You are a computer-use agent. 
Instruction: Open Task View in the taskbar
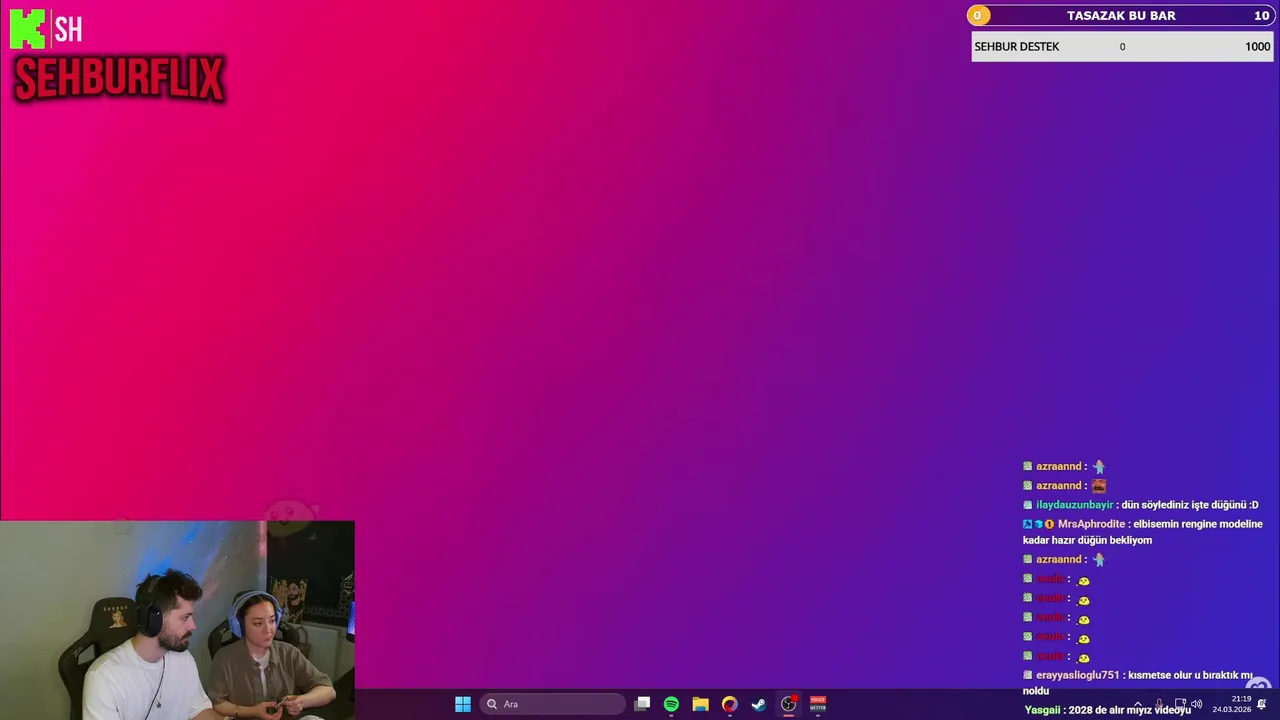click(x=642, y=704)
